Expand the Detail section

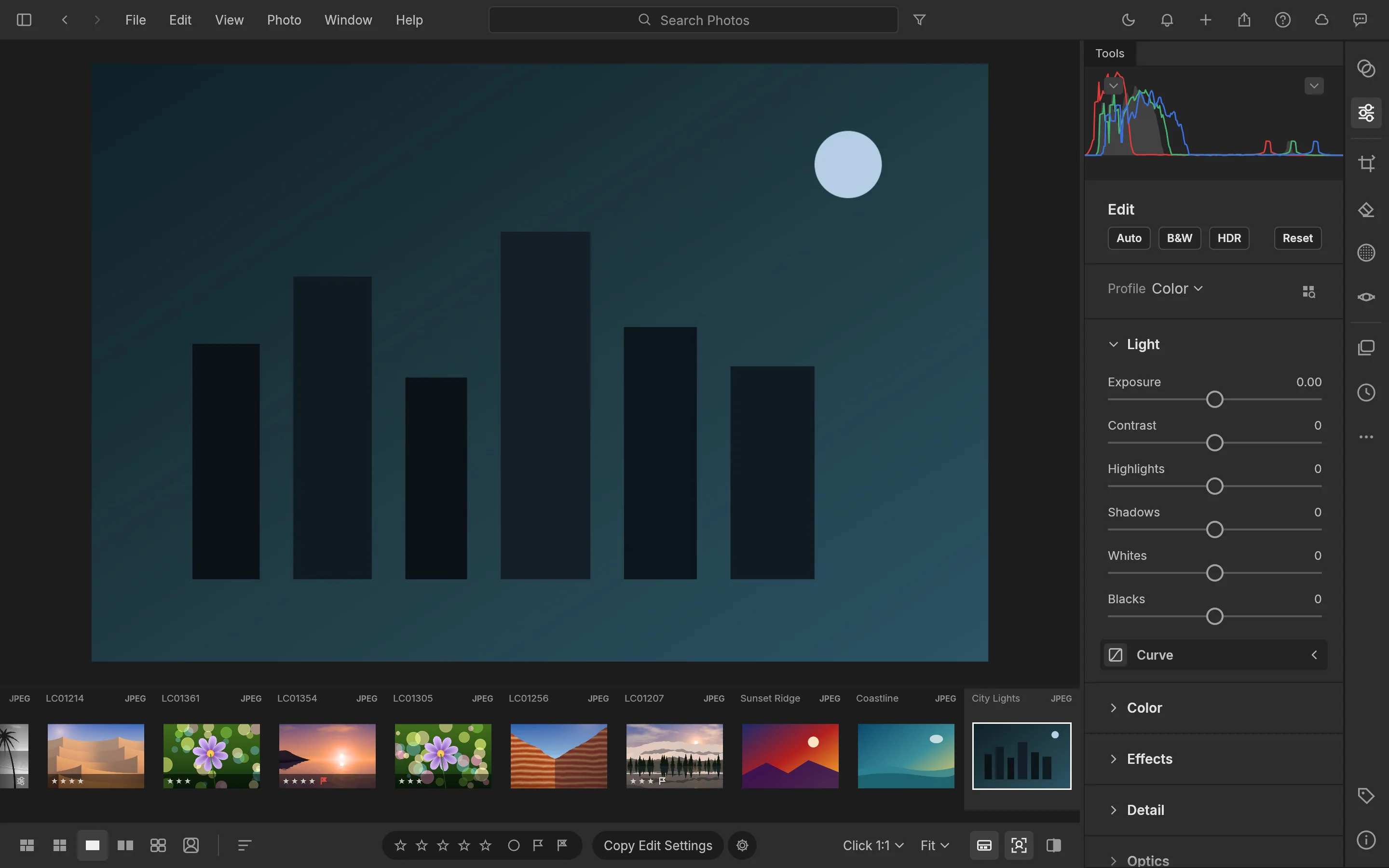pyautogui.click(x=1113, y=810)
